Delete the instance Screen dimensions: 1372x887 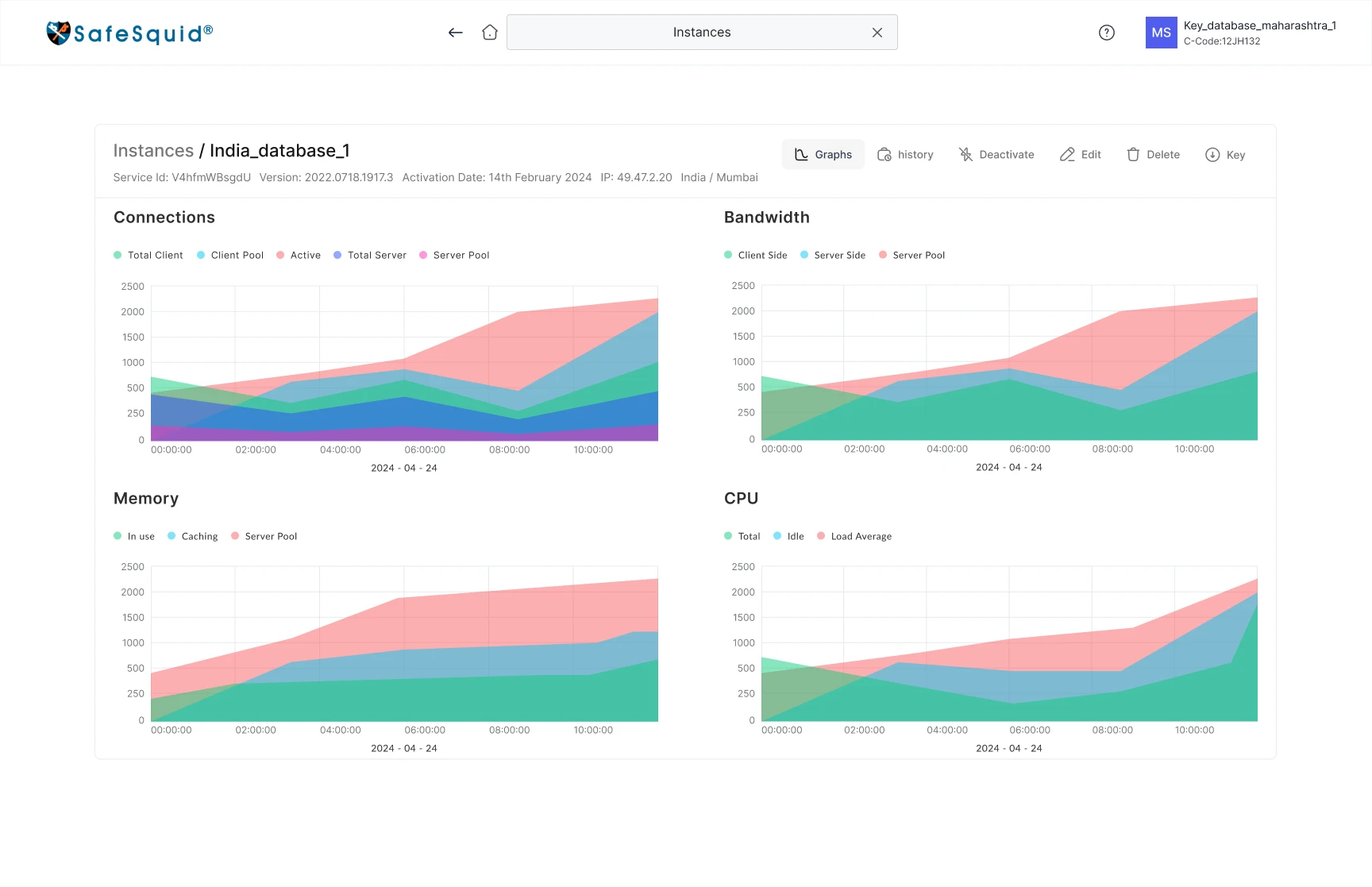(x=1153, y=155)
